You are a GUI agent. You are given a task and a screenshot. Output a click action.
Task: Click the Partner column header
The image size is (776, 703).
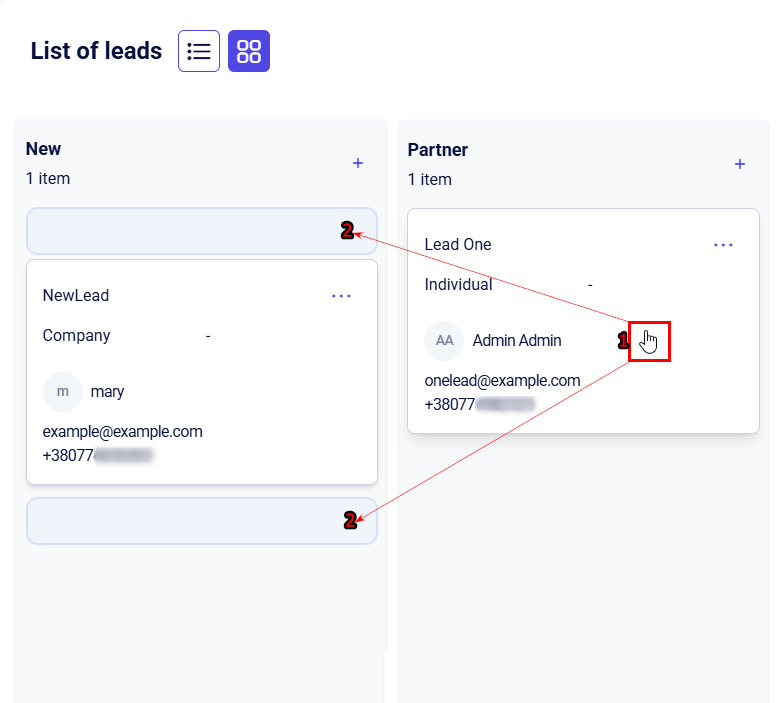point(438,150)
